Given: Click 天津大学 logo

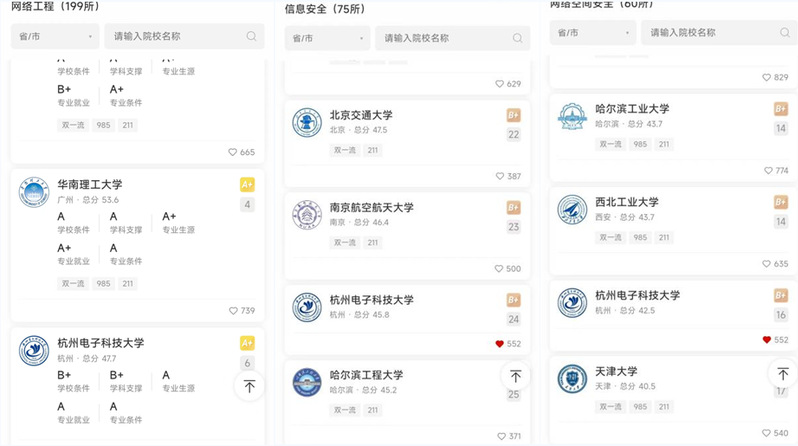Looking at the screenshot, I should pos(573,379).
